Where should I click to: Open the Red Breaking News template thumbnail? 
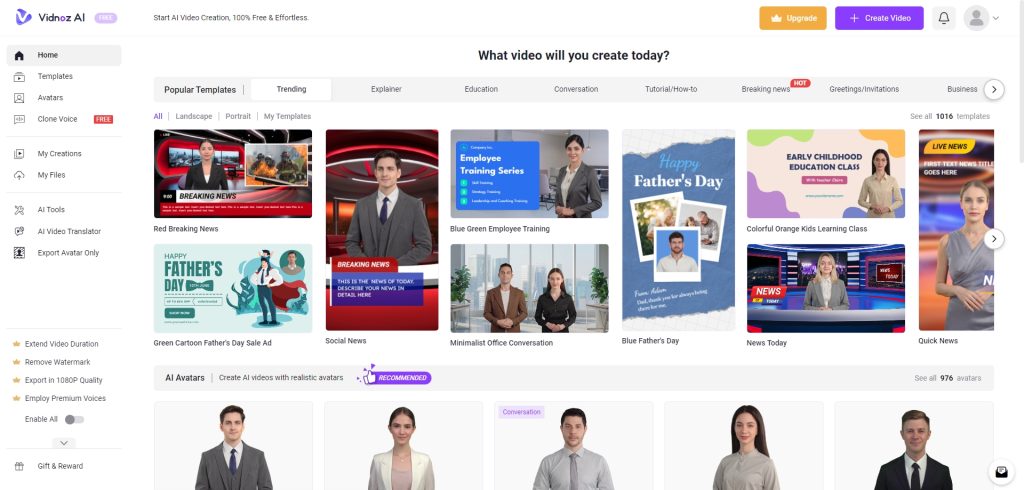pyautogui.click(x=233, y=174)
